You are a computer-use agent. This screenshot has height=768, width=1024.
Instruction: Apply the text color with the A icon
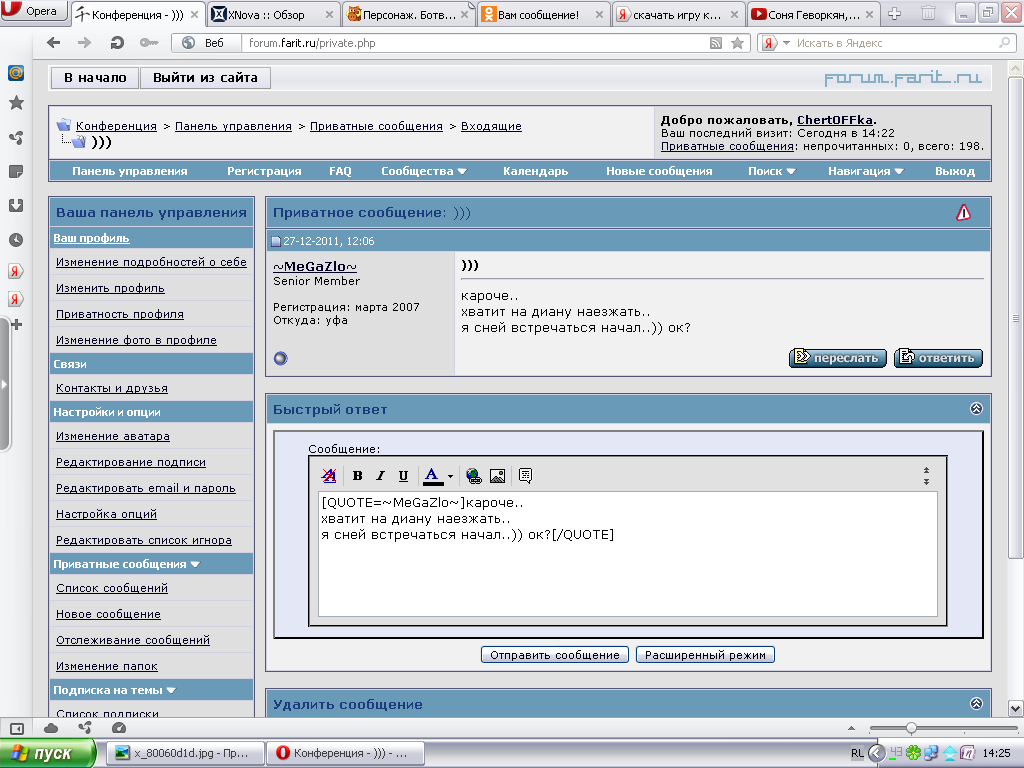click(432, 475)
